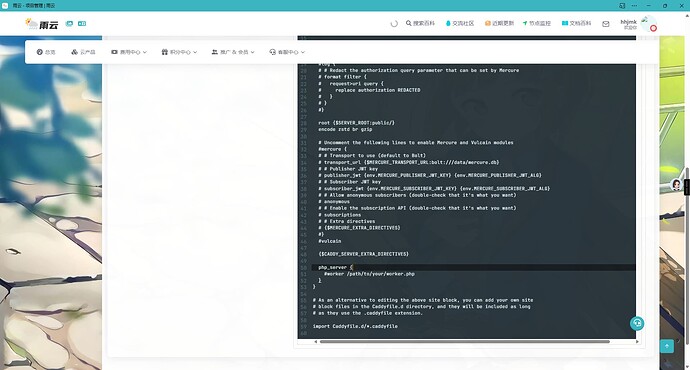This screenshot has width=690, height=370.
Task: Open the 节点监控 node monitor link
Action: [537, 23]
